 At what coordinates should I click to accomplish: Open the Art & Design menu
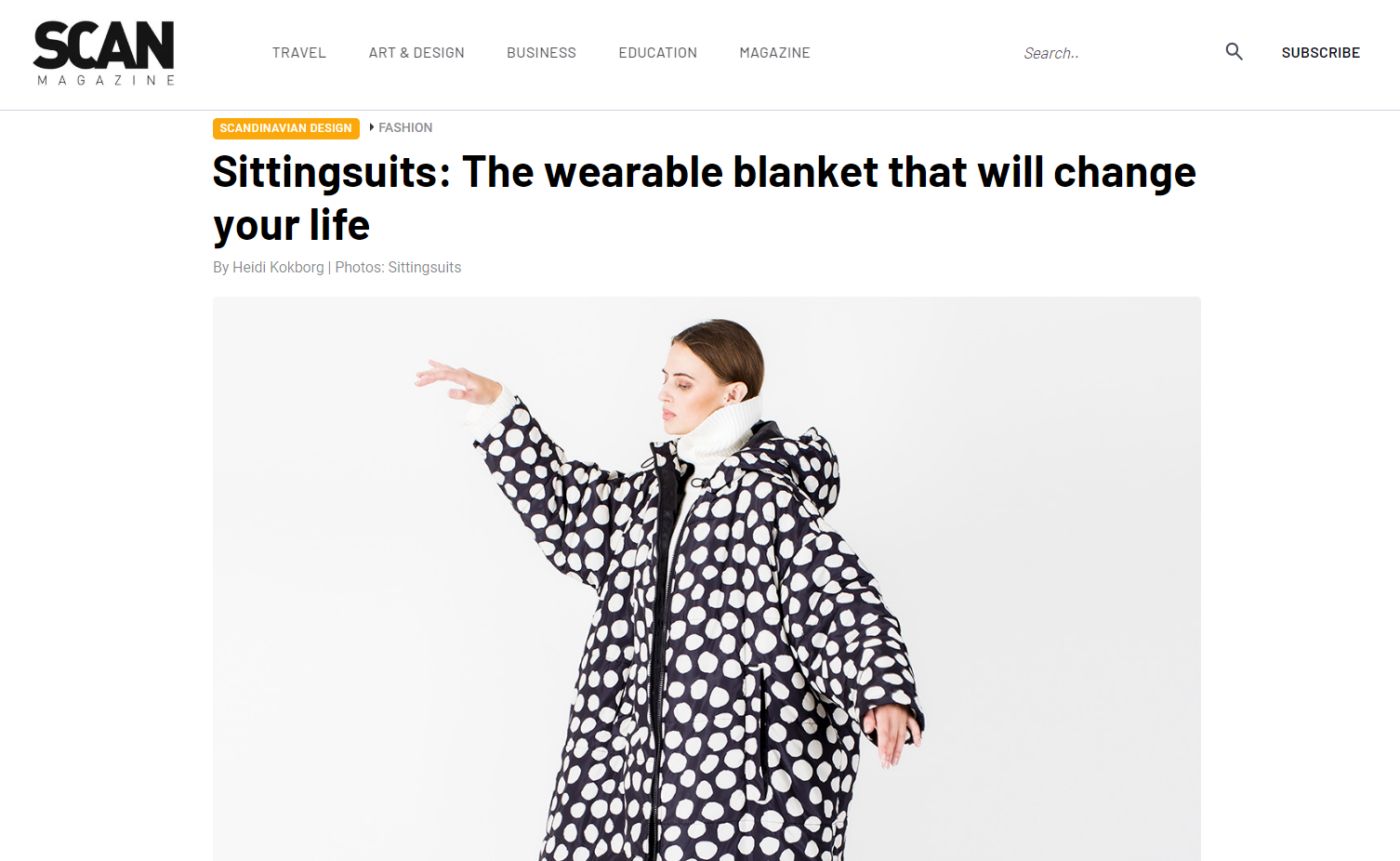[416, 53]
